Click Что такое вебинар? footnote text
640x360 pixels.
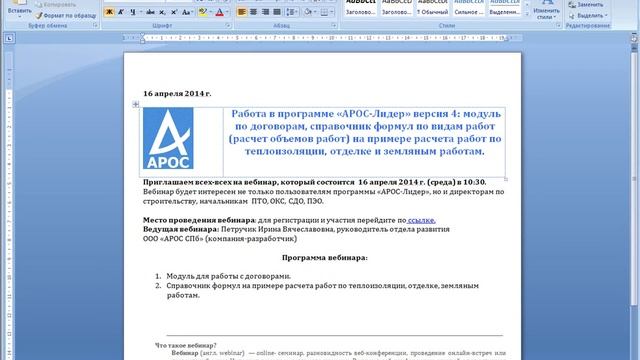pyautogui.click(x=186, y=345)
